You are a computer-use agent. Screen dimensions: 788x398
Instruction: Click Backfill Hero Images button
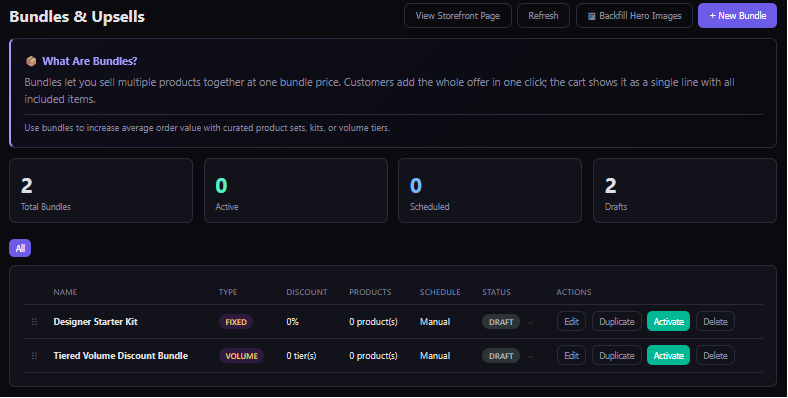click(x=634, y=16)
